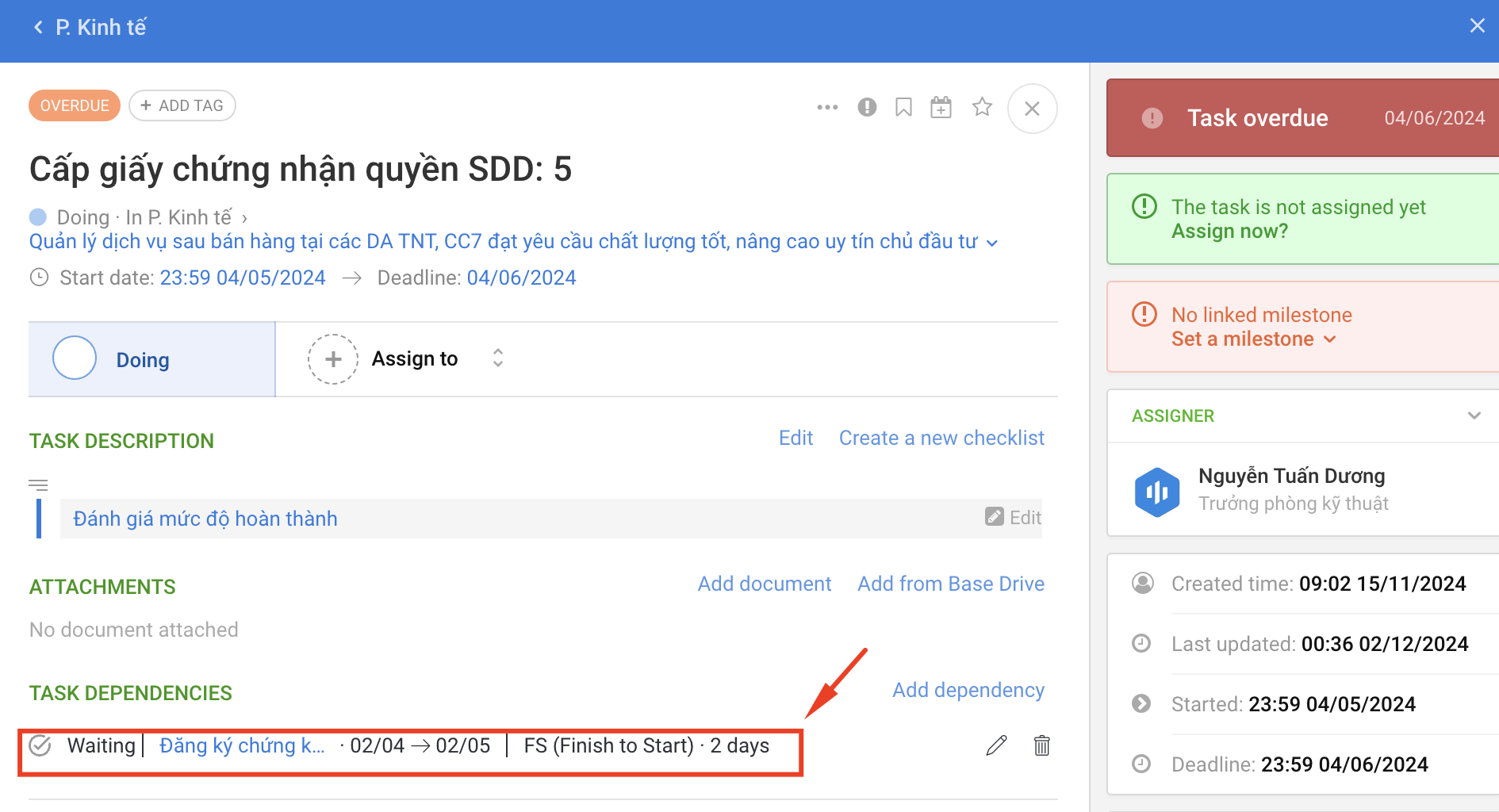Screen dimensions: 1499x812
Task: Click the sidebar Deadline 23:59 04/06/2024
Action: [x=1300, y=764]
